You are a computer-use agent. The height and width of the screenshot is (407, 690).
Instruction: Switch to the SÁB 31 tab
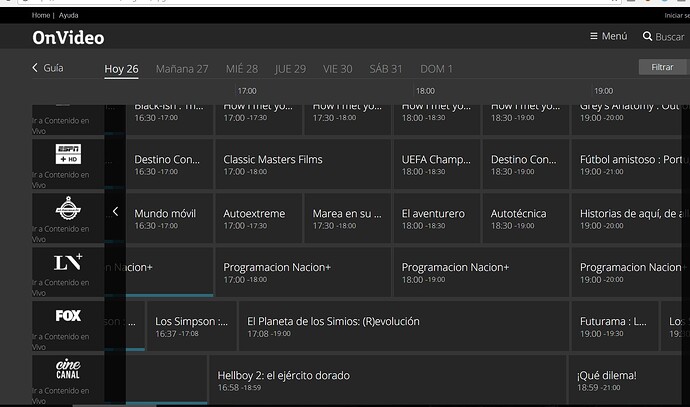pyautogui.click(x=386, y=69)
